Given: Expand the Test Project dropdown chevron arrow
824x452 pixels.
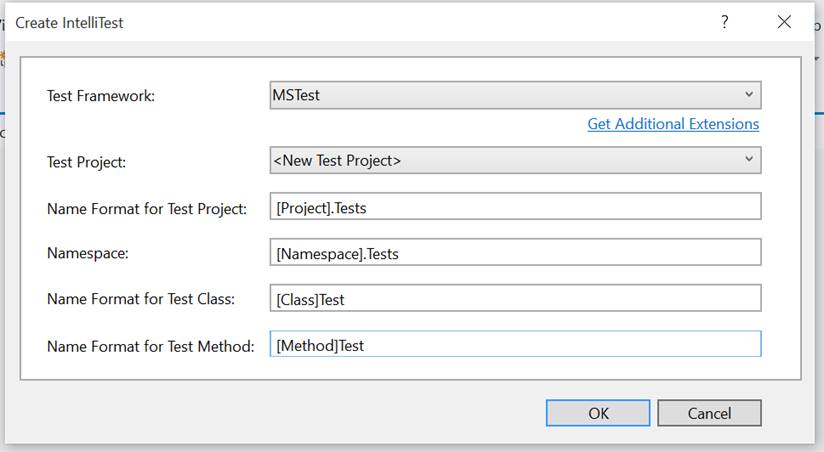Looking at the screenshot, I should tap(748, 160).
